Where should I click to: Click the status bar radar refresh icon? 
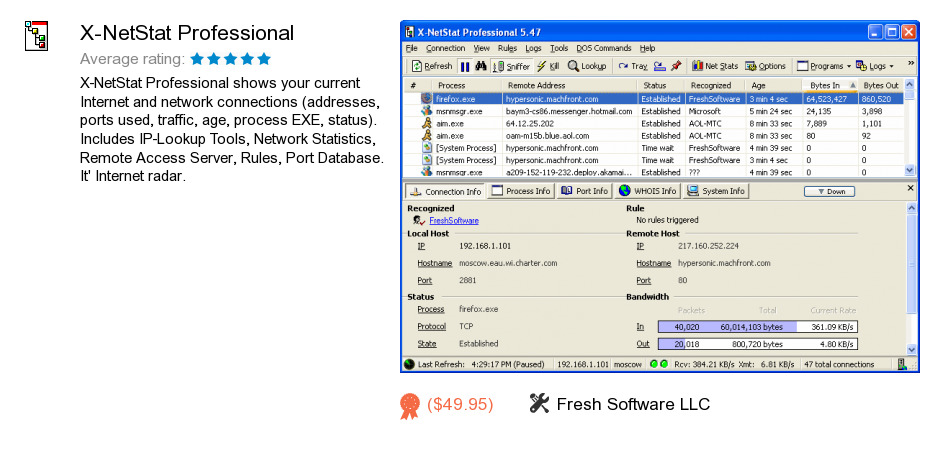click(x=409, y=364)
